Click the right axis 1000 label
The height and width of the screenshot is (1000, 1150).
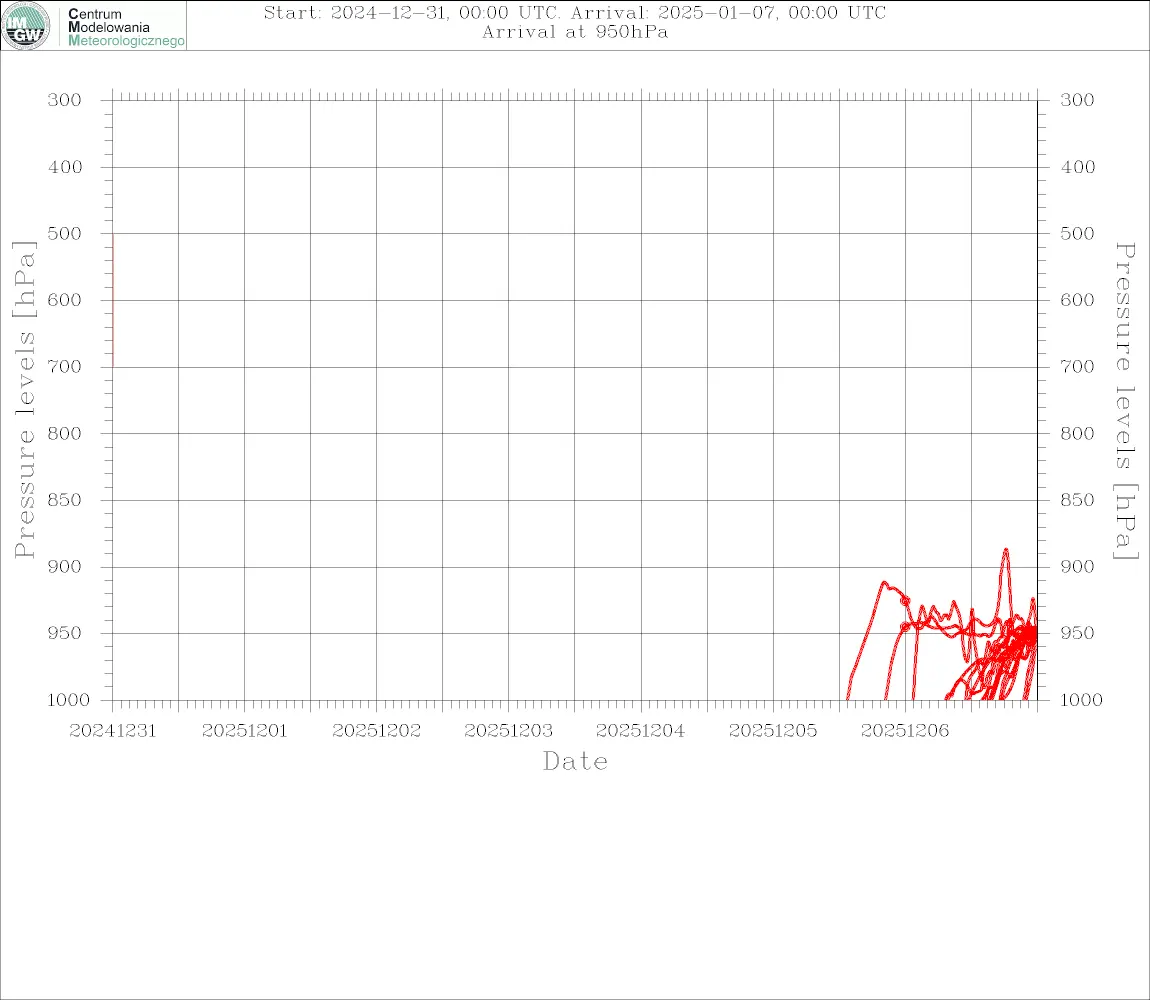(1082, 700)
